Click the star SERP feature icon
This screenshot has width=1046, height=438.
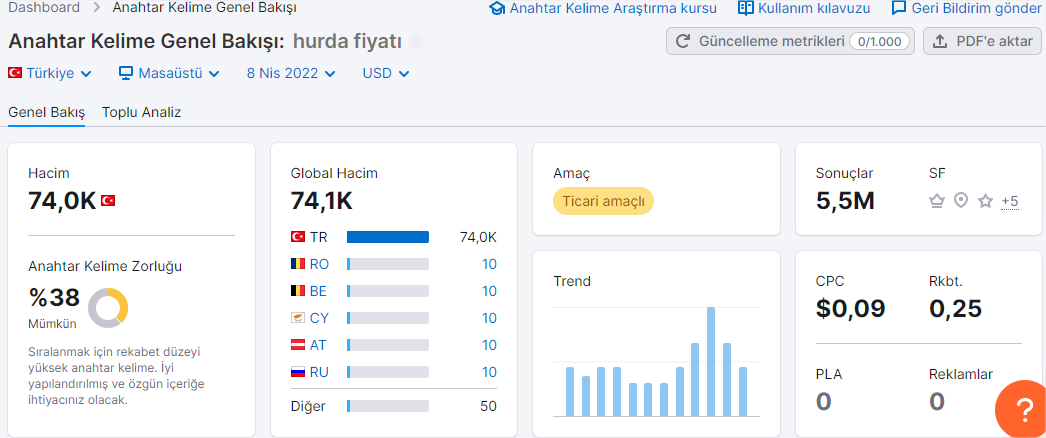click(x=985, y=201)
